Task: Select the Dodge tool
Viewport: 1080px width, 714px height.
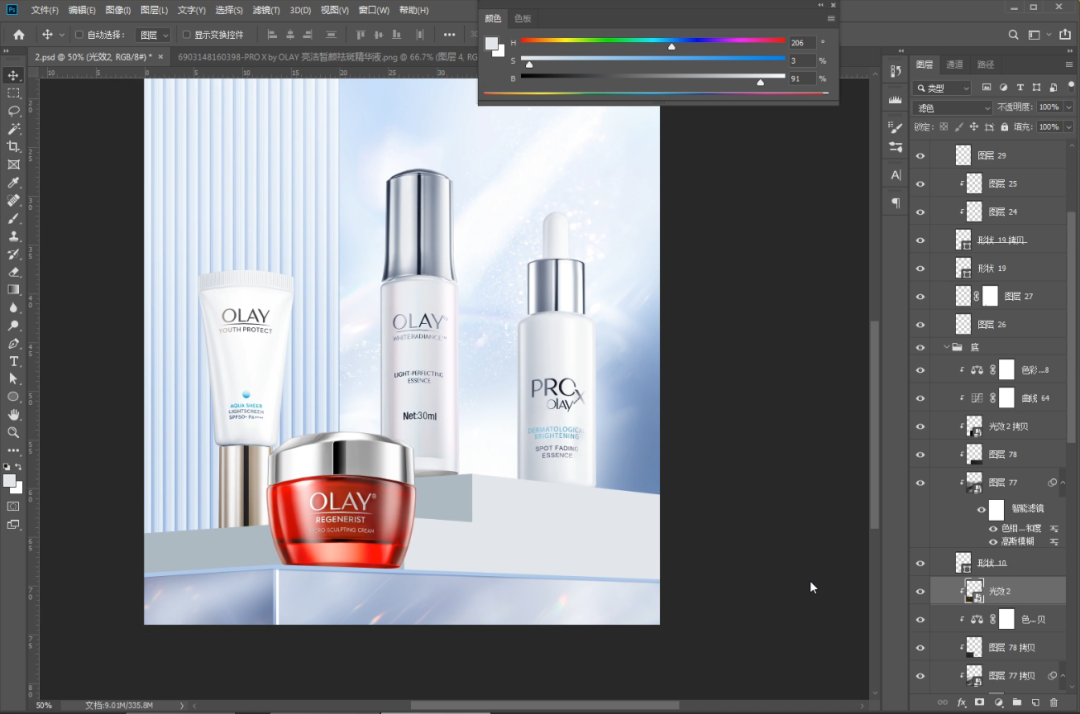Action: (13, 326)
